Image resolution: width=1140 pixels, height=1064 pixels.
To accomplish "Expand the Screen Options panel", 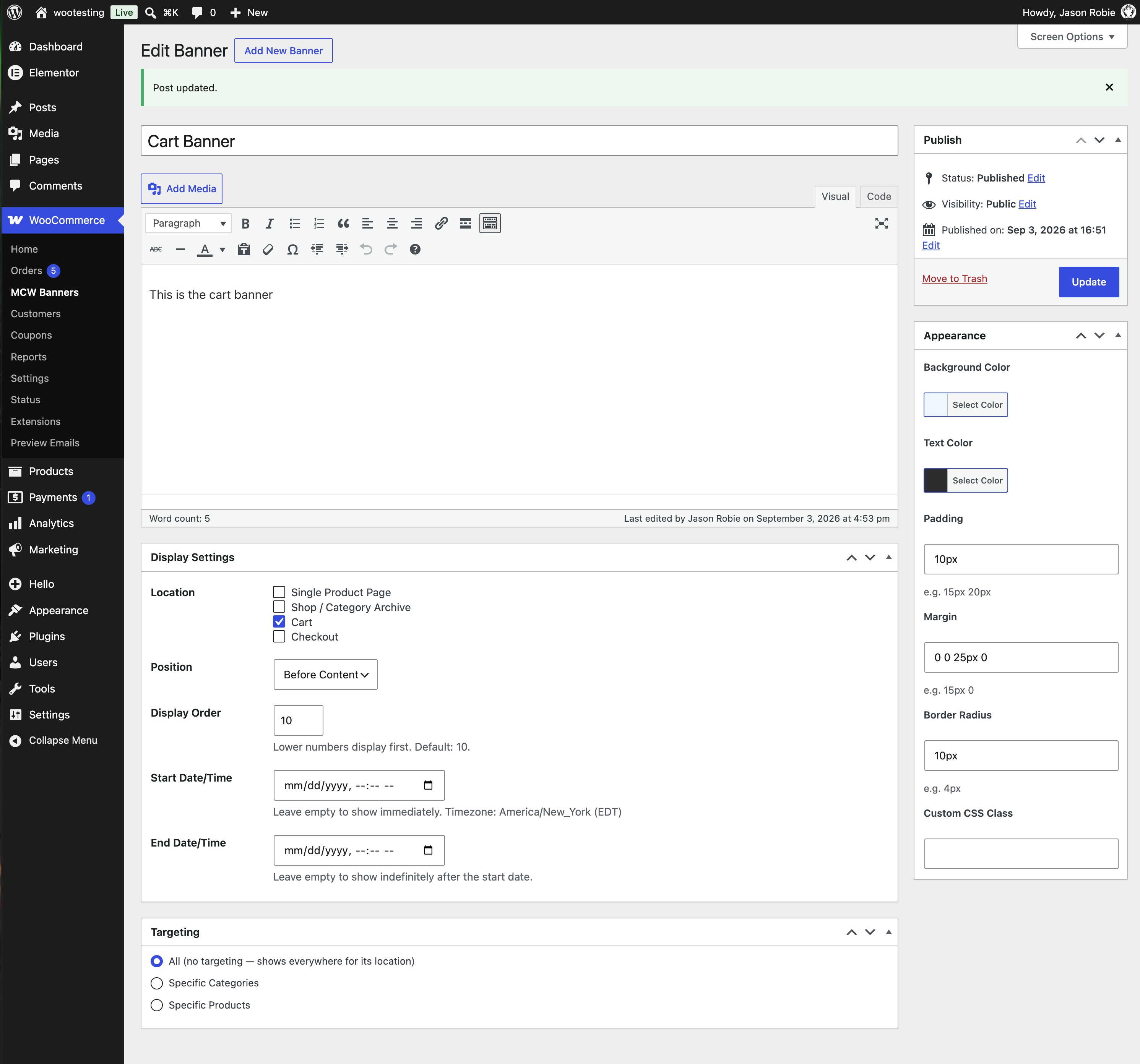I will (x=1072, y=37).
